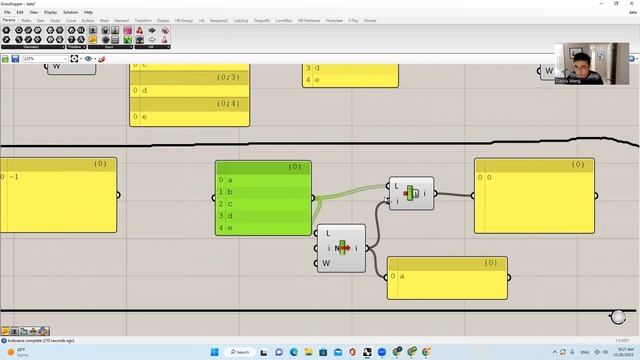The height and width of the screenshot is (360, 640).
Task: Select the yellow panel showing '0 -1'
Action: [58, 195]
